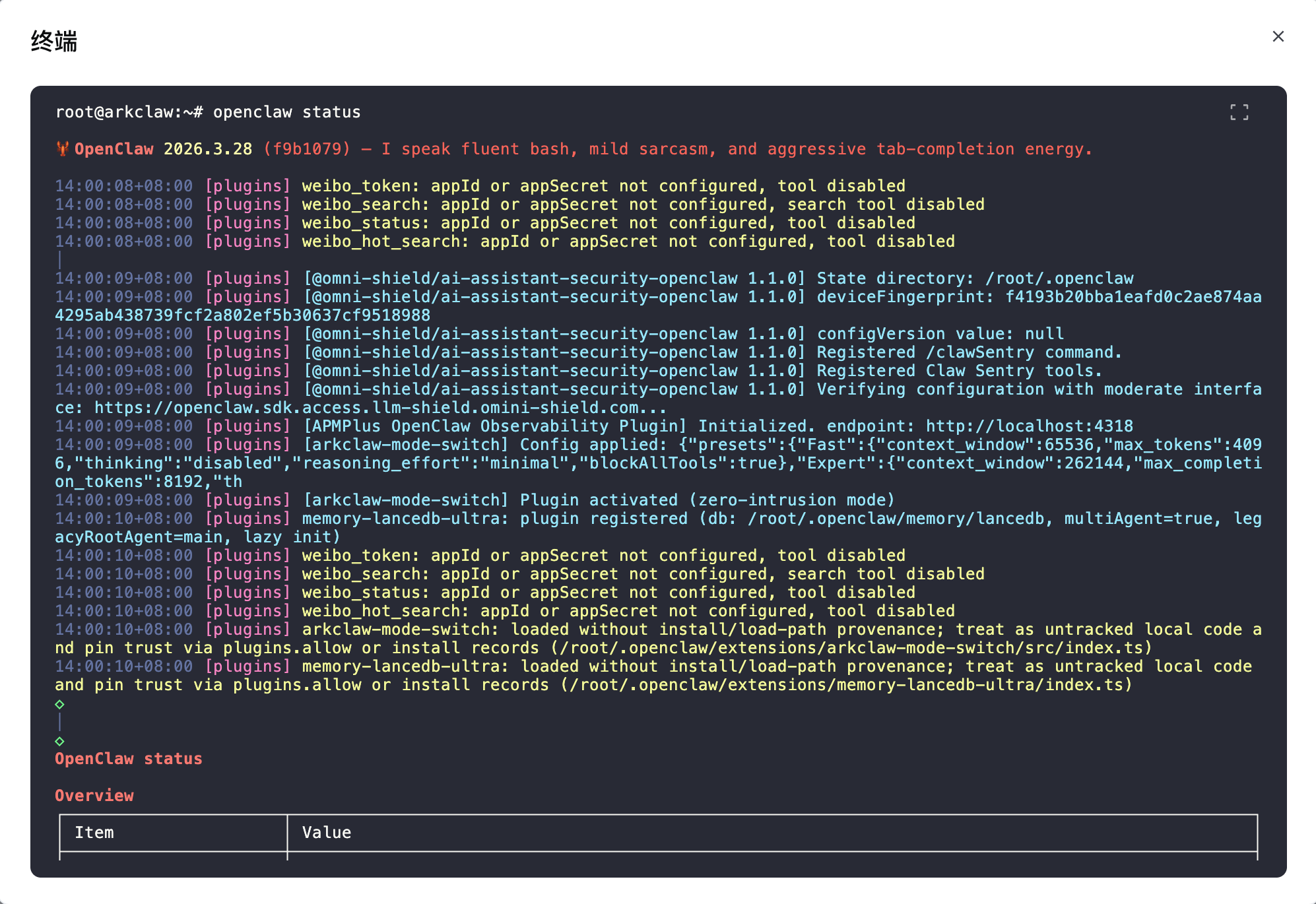1316x904 pixels.
Task: Click the upper green diamond marker
Action: (59, 704)
